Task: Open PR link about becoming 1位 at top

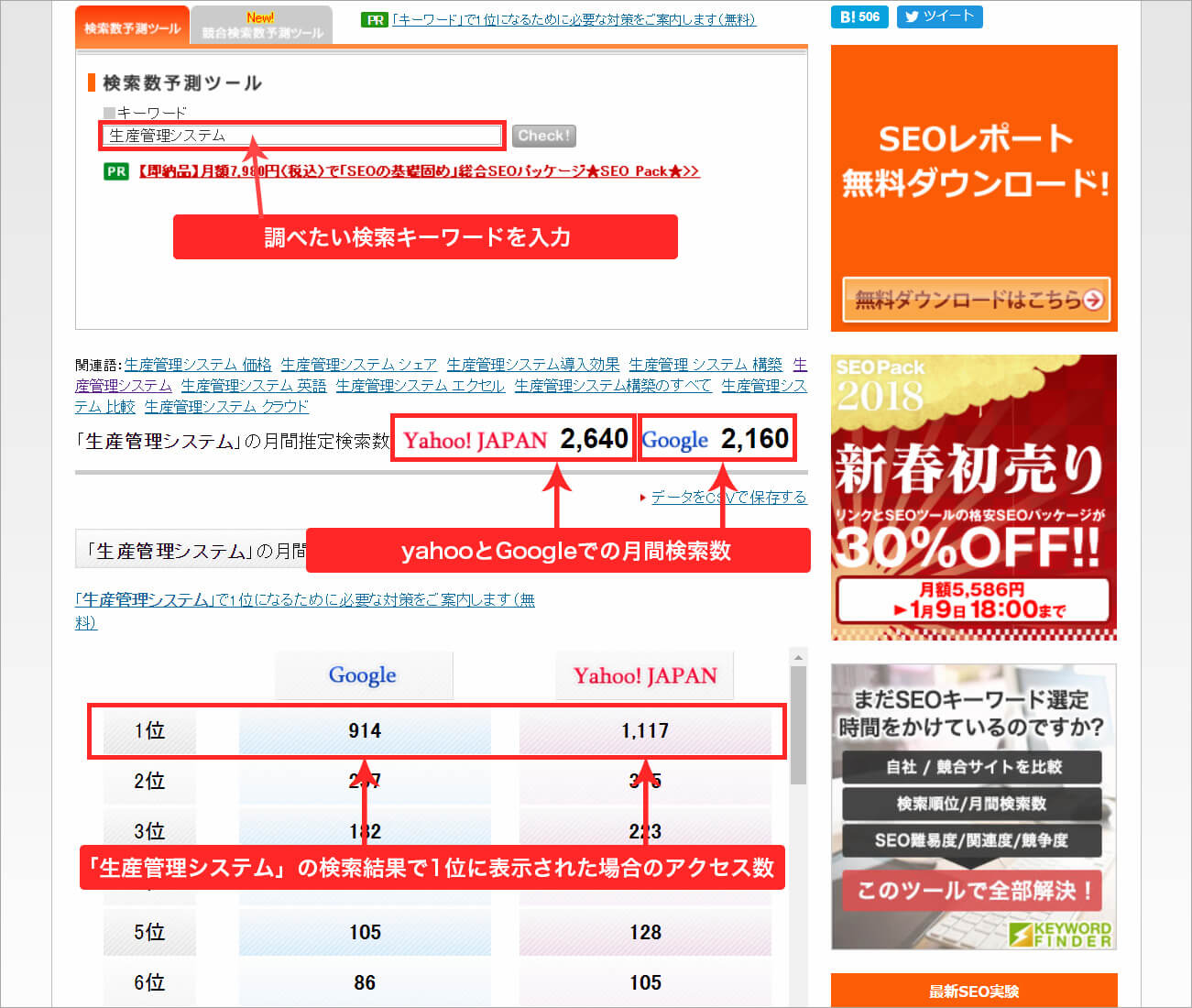Action: point(574,19)
